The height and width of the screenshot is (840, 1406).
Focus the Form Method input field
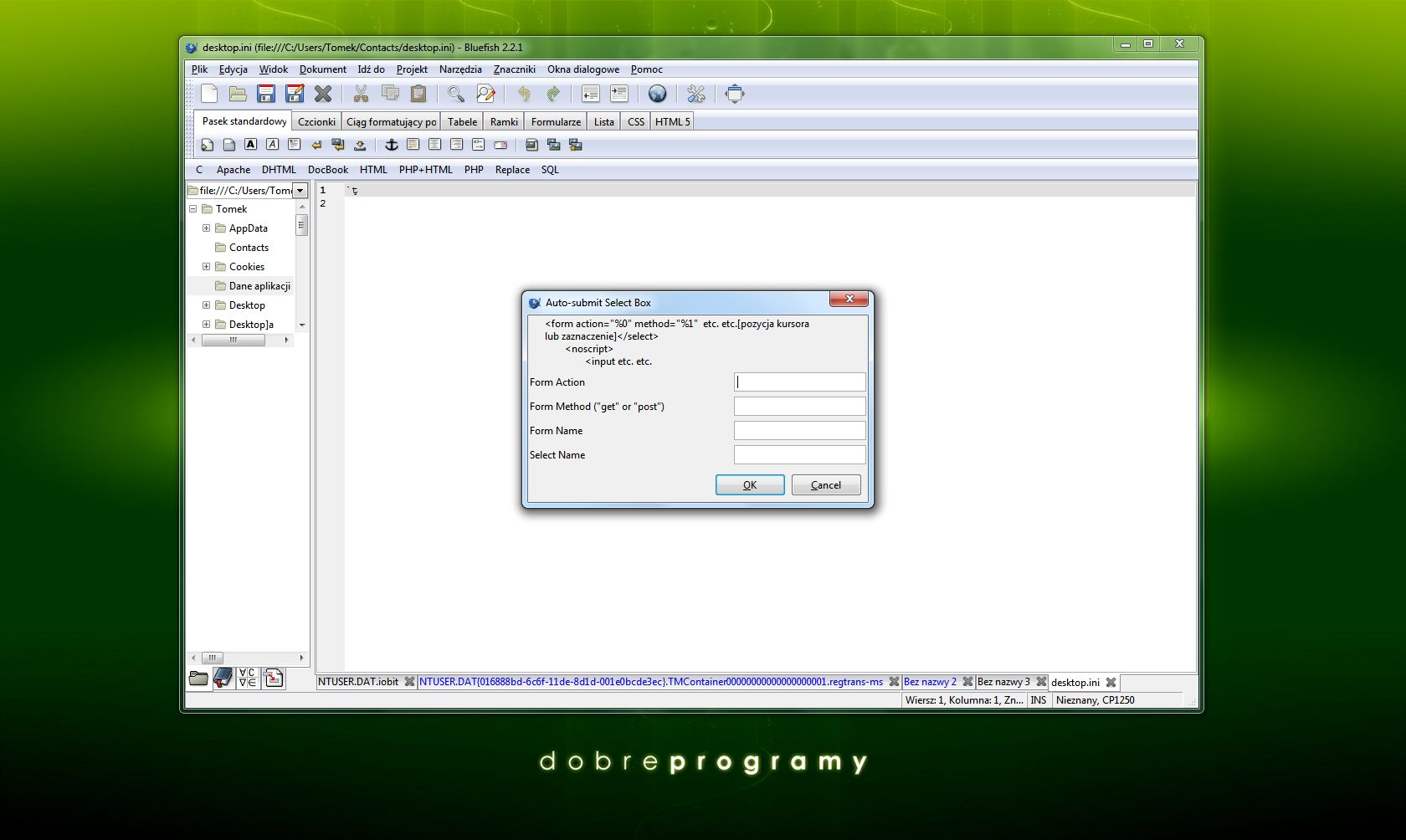coord(799,407)
